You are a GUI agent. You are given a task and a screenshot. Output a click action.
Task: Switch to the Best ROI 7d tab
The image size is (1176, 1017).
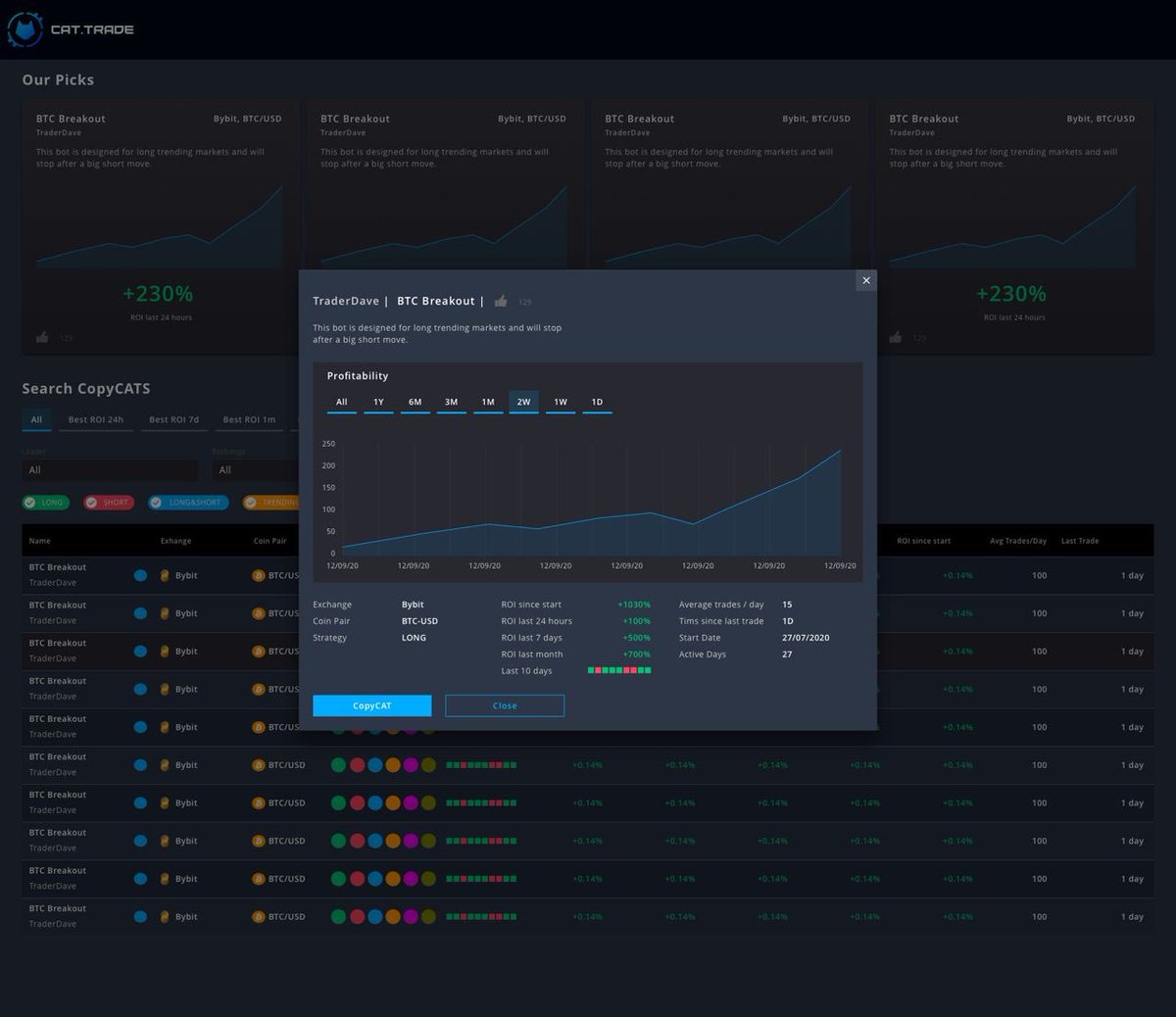173,420
